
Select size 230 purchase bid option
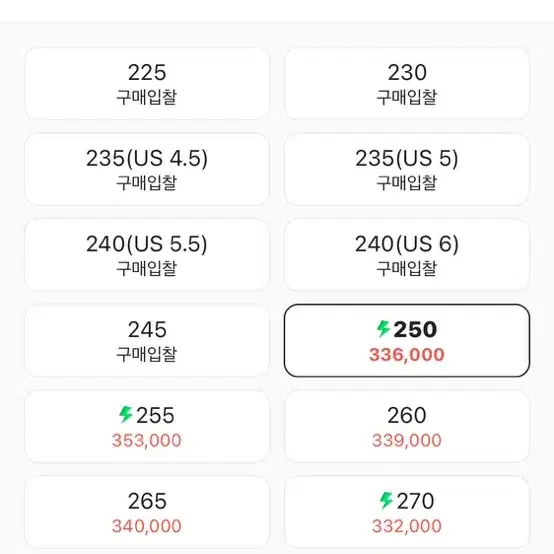tap(407, 83)
